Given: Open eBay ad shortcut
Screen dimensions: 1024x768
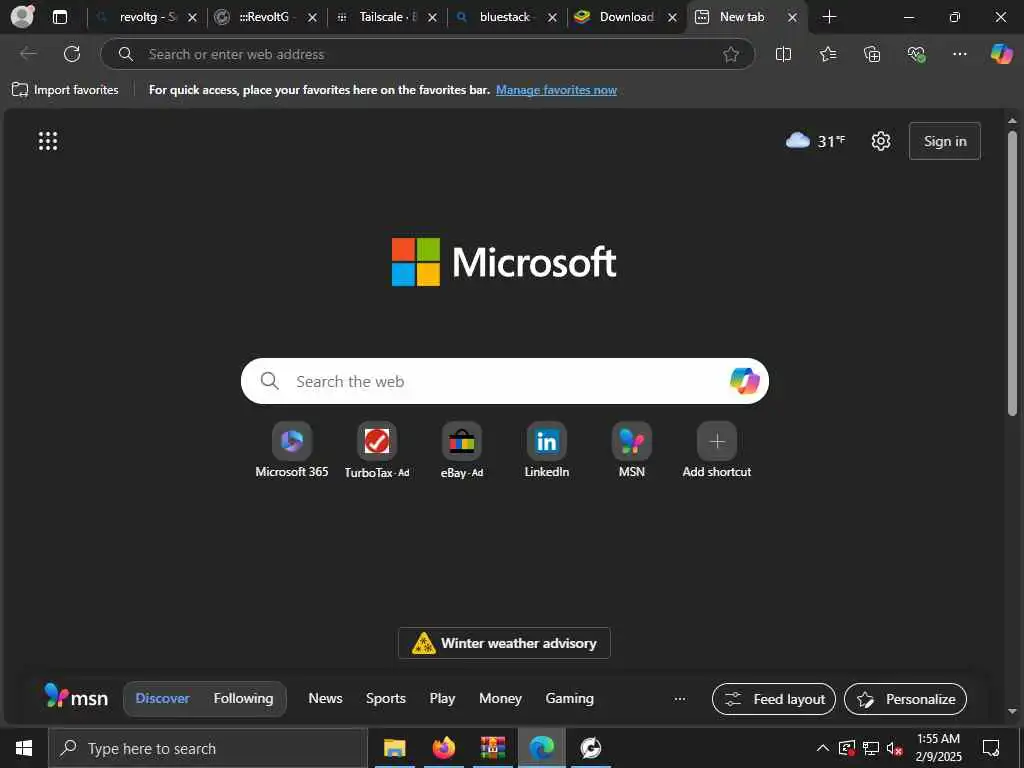Looking at the screenshot, I should coord(462,451).
